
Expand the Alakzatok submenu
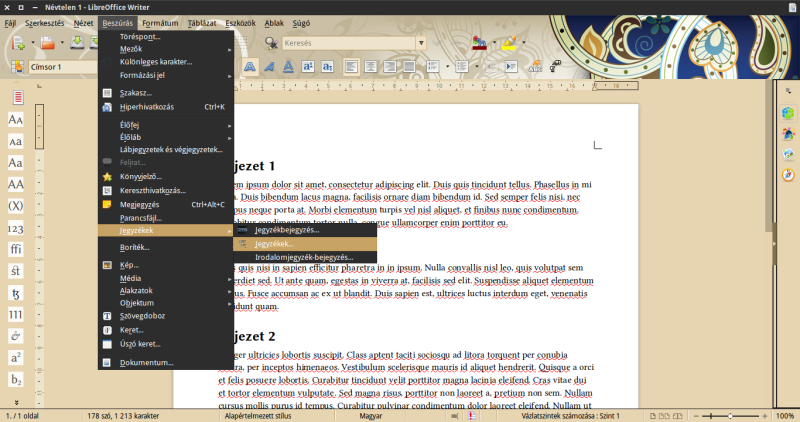click(x=166, y=290)
